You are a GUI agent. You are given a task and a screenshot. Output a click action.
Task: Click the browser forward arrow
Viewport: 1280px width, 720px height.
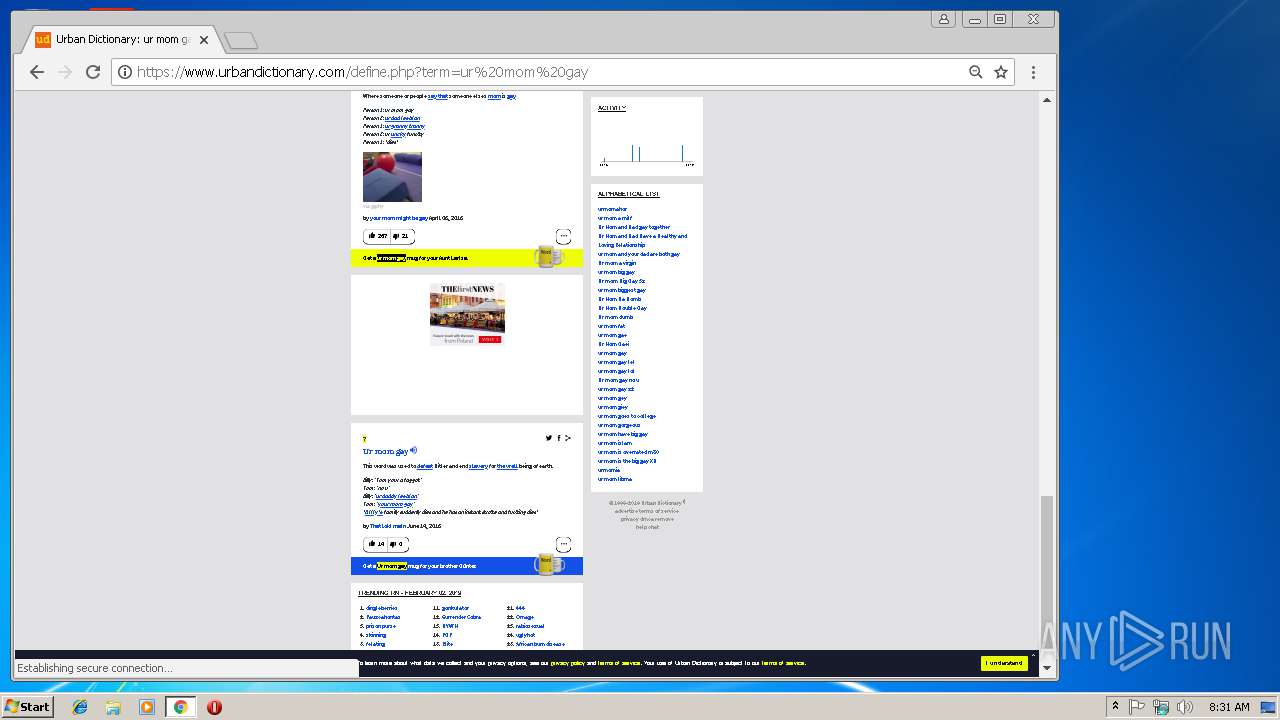click(65, 72)
